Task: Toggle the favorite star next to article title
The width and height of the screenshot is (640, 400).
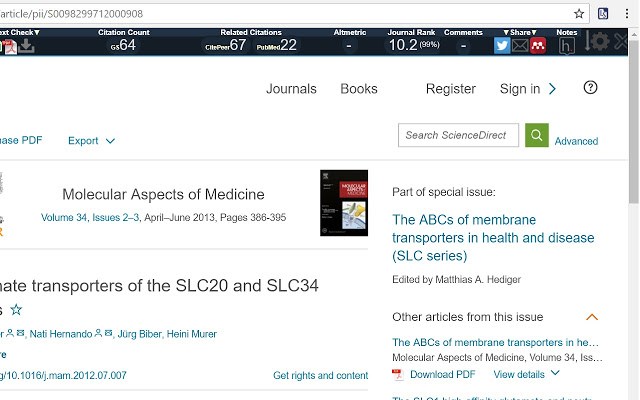Action: pos(16,310)
